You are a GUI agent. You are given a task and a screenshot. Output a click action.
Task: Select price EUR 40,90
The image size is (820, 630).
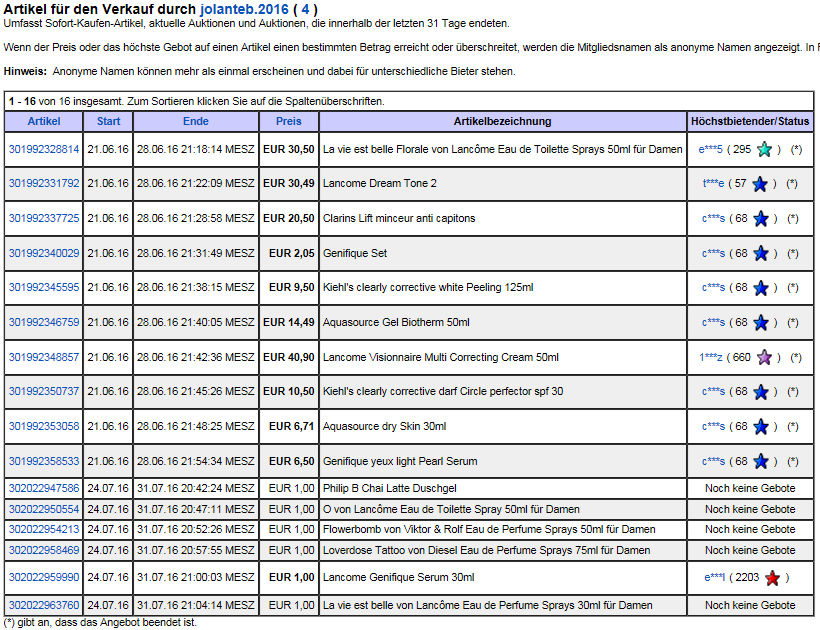(x=289, y=358)
